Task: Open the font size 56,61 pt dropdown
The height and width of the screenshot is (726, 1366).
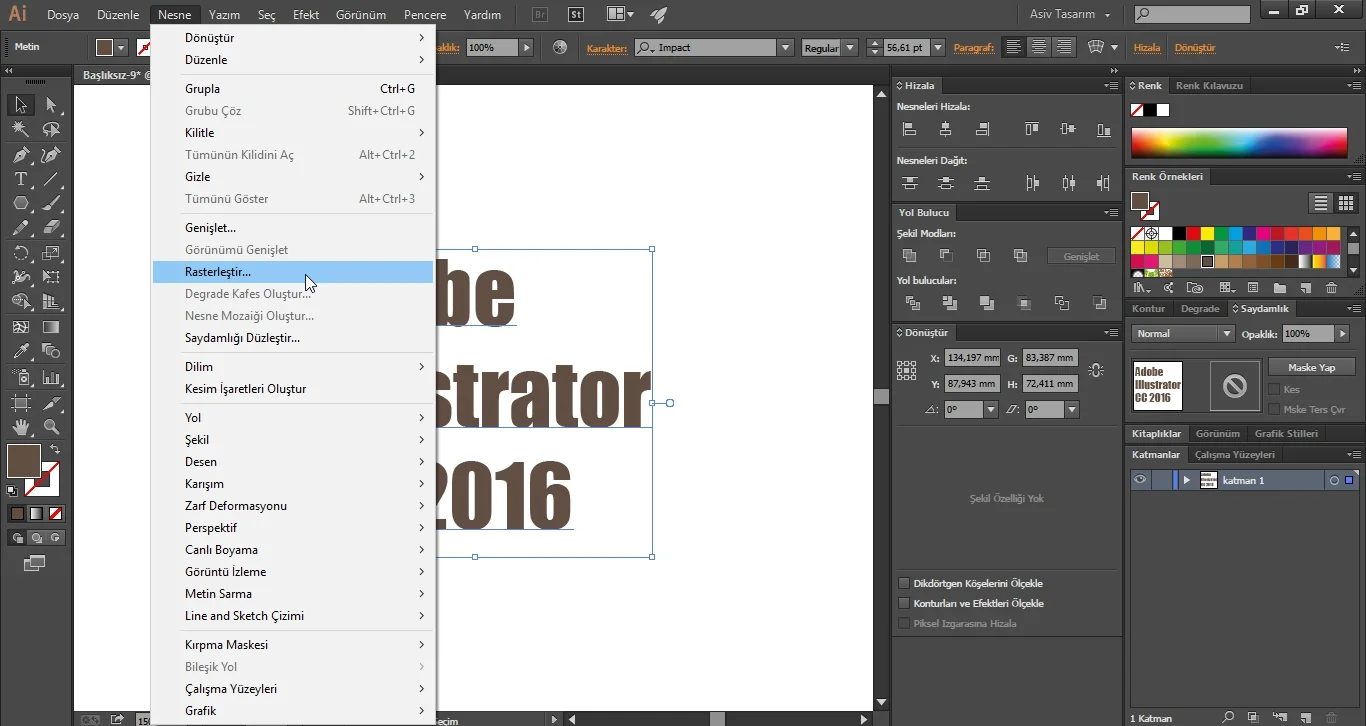Action: tap(938, 47)
